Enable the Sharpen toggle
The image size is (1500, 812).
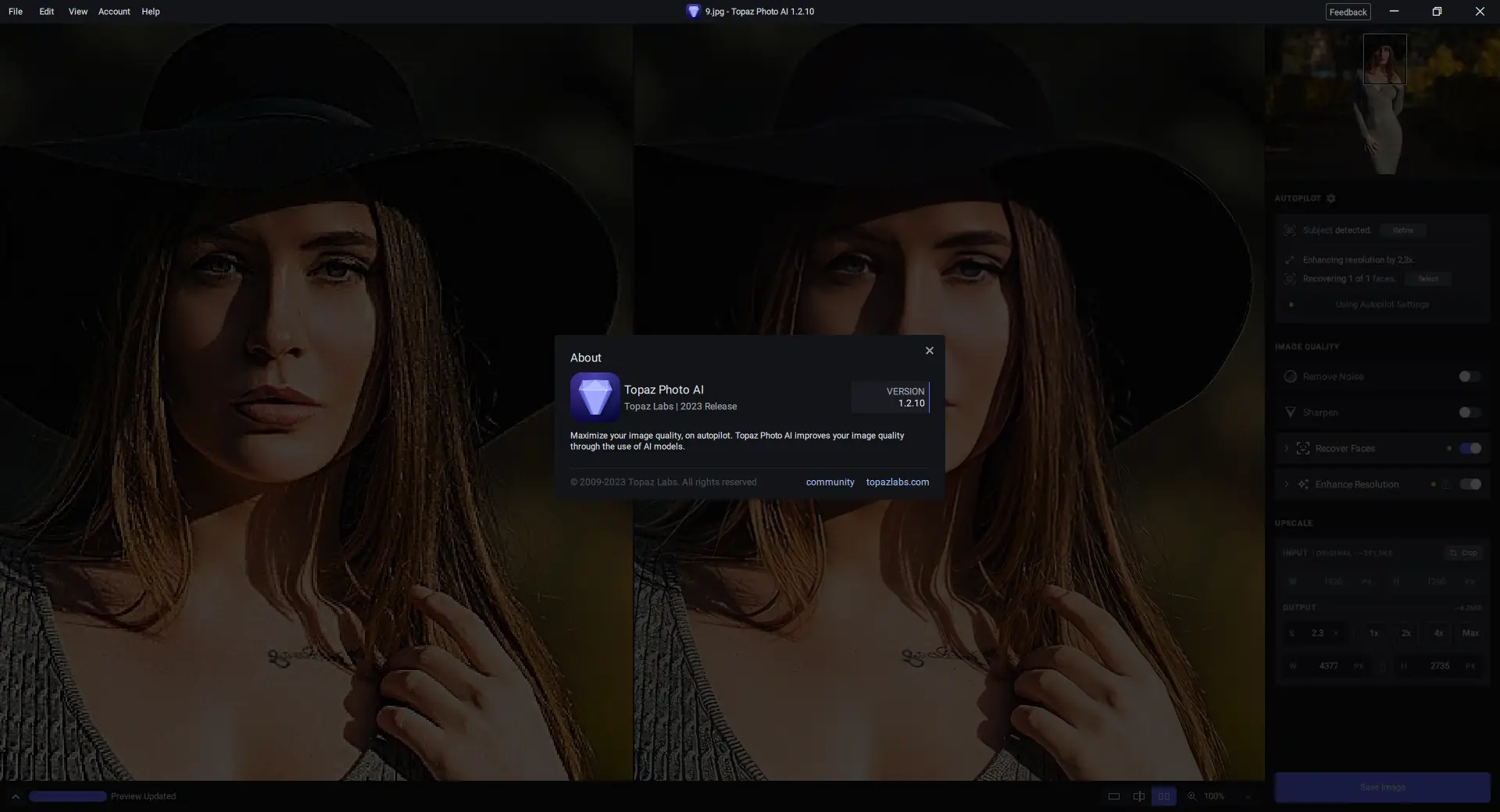pyautogui.click(x=1470, y=413)
